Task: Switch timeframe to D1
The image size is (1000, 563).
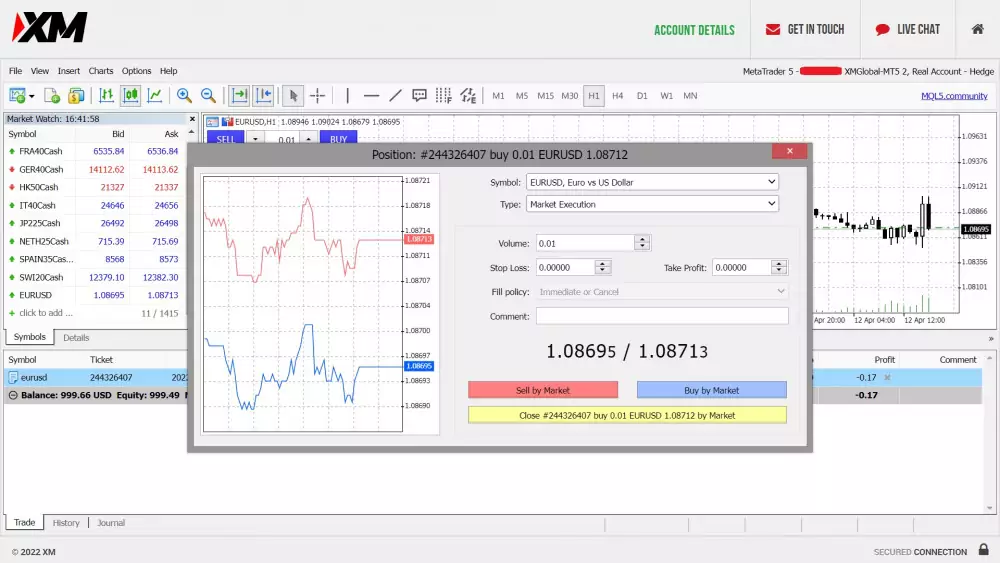Action: (x=642, y=96)
